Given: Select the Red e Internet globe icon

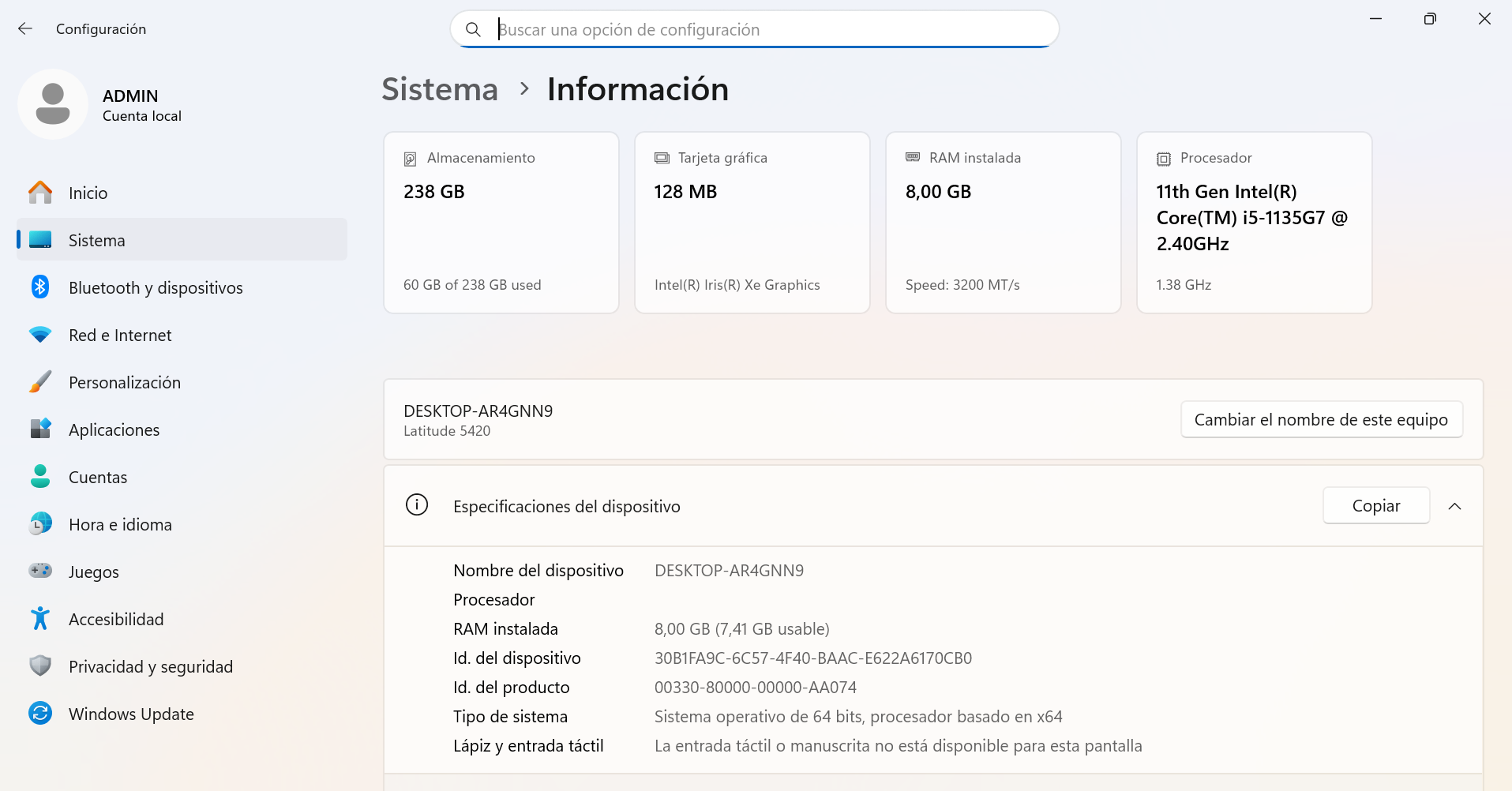Looking at the screenshot, I should pyautogui.click(x=40, y=335).
